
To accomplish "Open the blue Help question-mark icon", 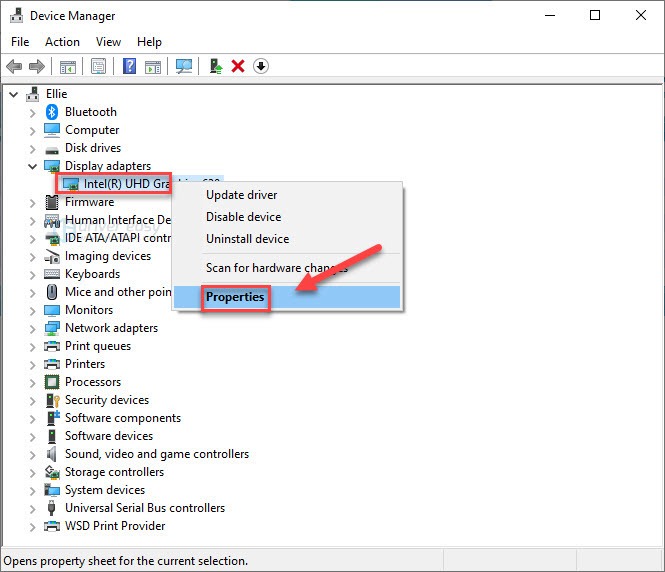I will pyautogui.click(x=129, y=66).
